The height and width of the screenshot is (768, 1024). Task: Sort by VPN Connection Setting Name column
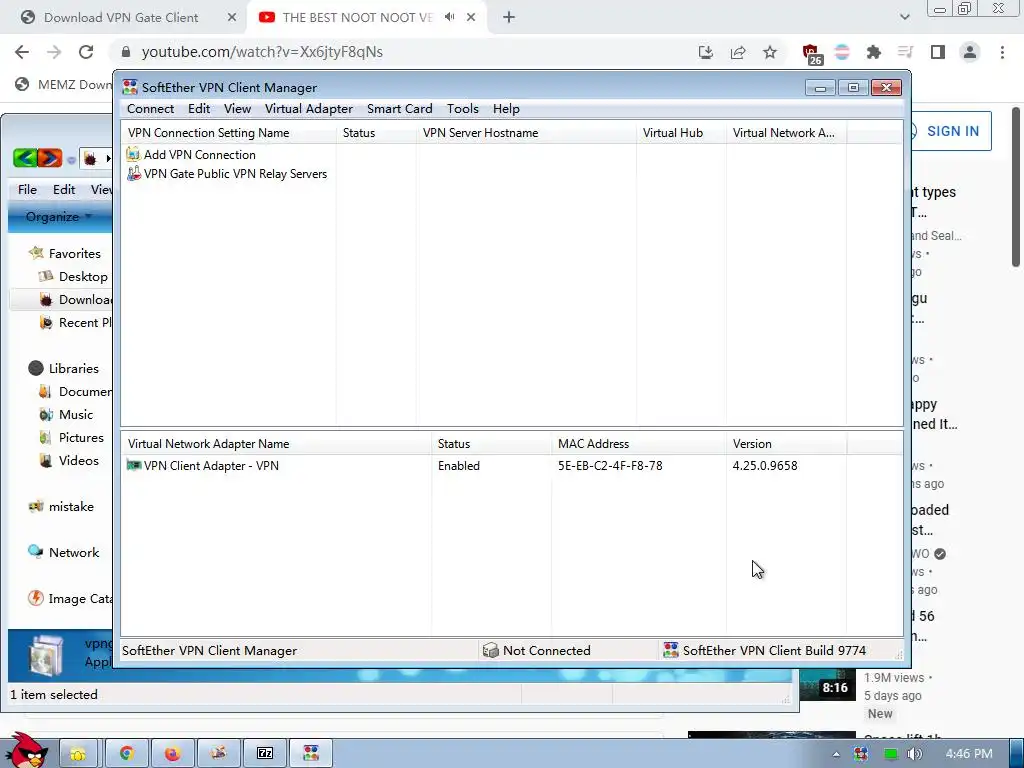coord(229,133)
